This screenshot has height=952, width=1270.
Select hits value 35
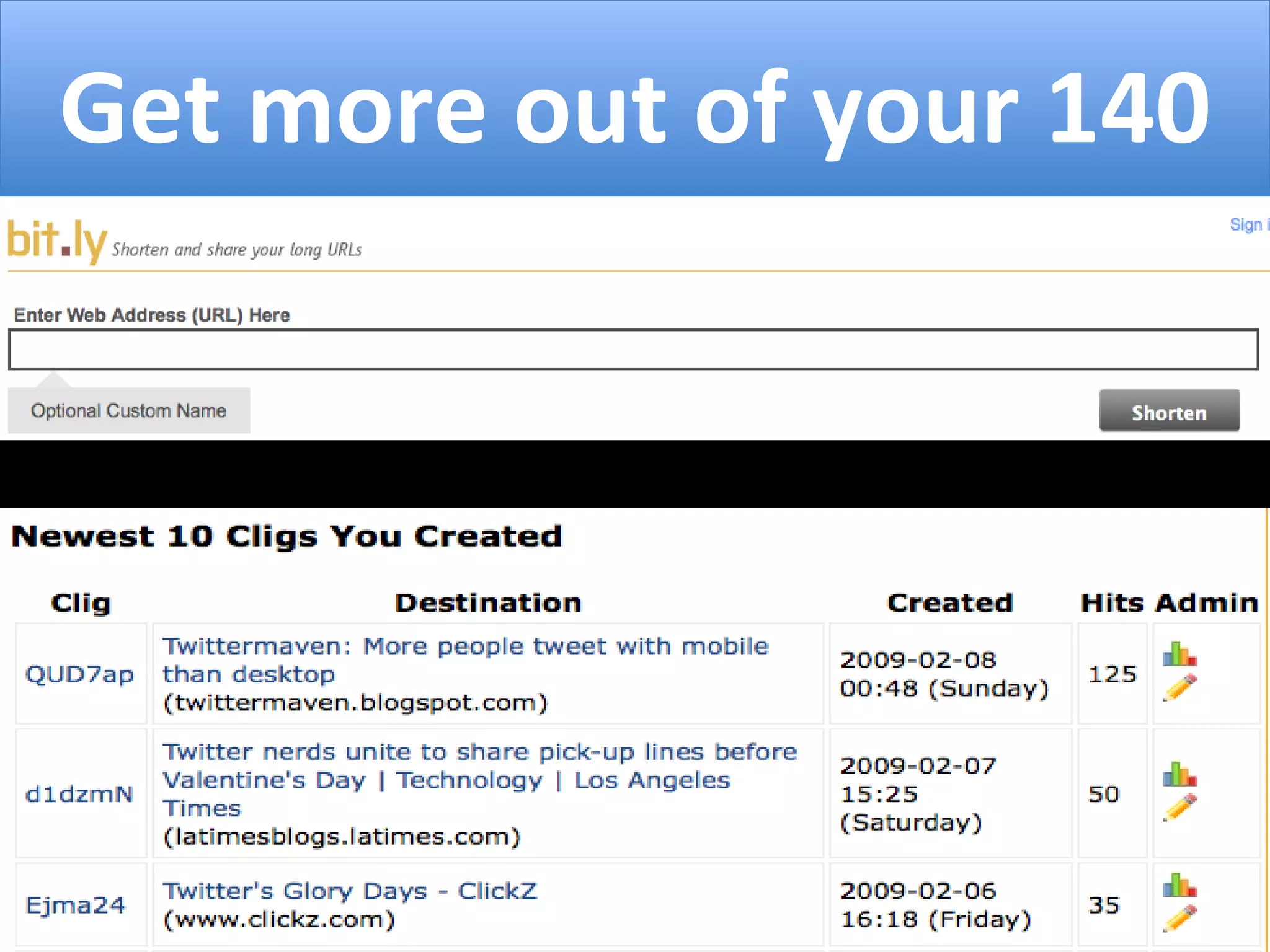click(1104, 905)
